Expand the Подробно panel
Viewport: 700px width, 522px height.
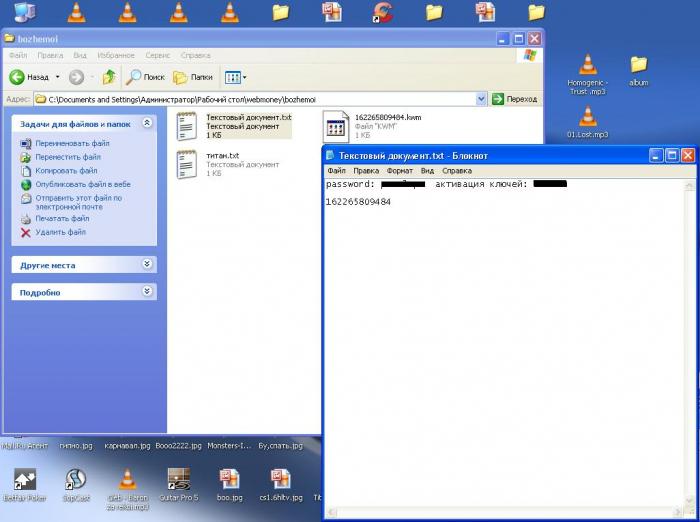point(147,291)
